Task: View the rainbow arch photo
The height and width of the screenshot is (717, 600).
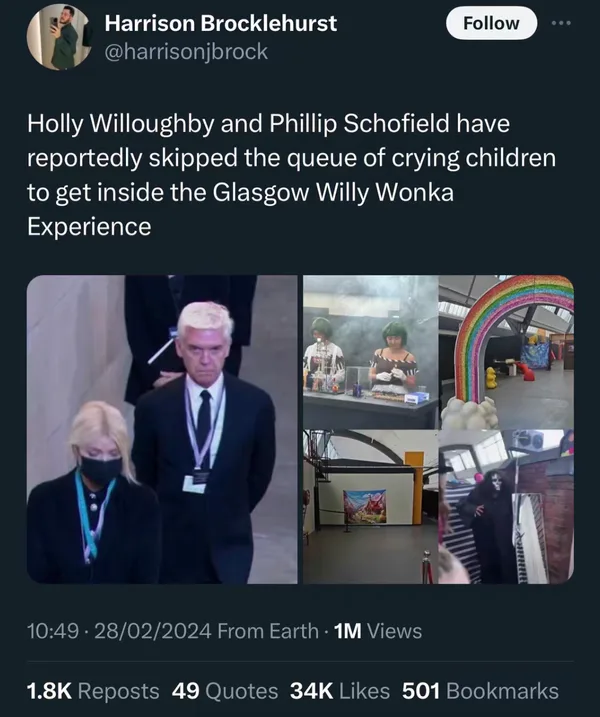Action: [506, 352]
